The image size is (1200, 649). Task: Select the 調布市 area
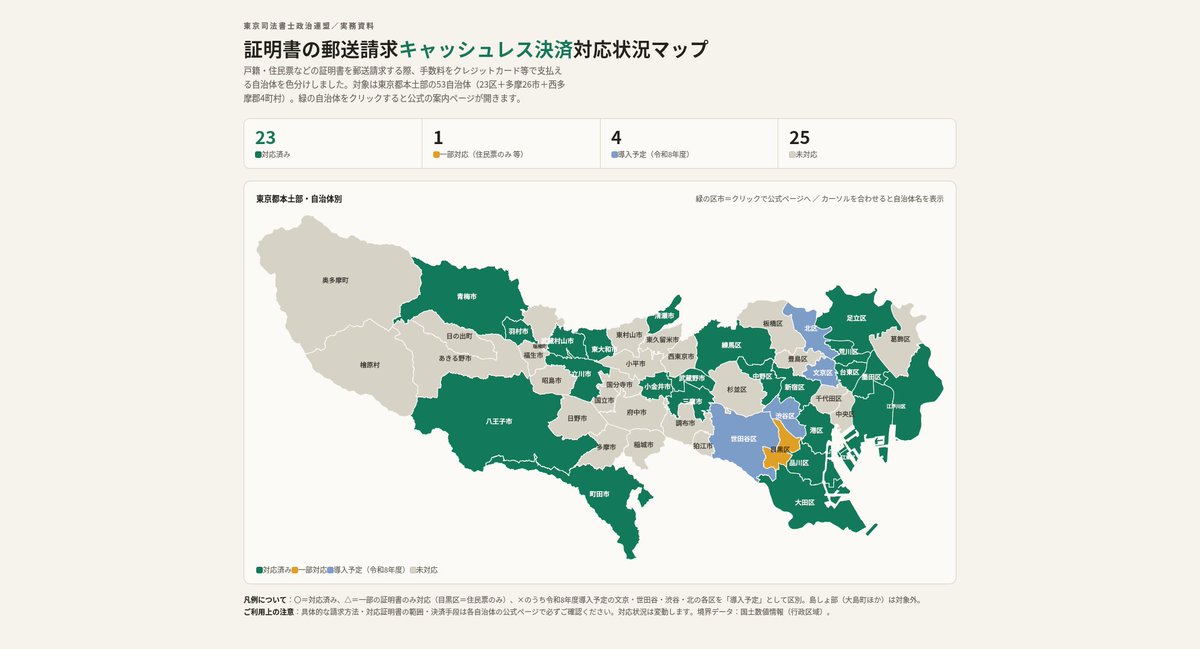click(685, 423)
